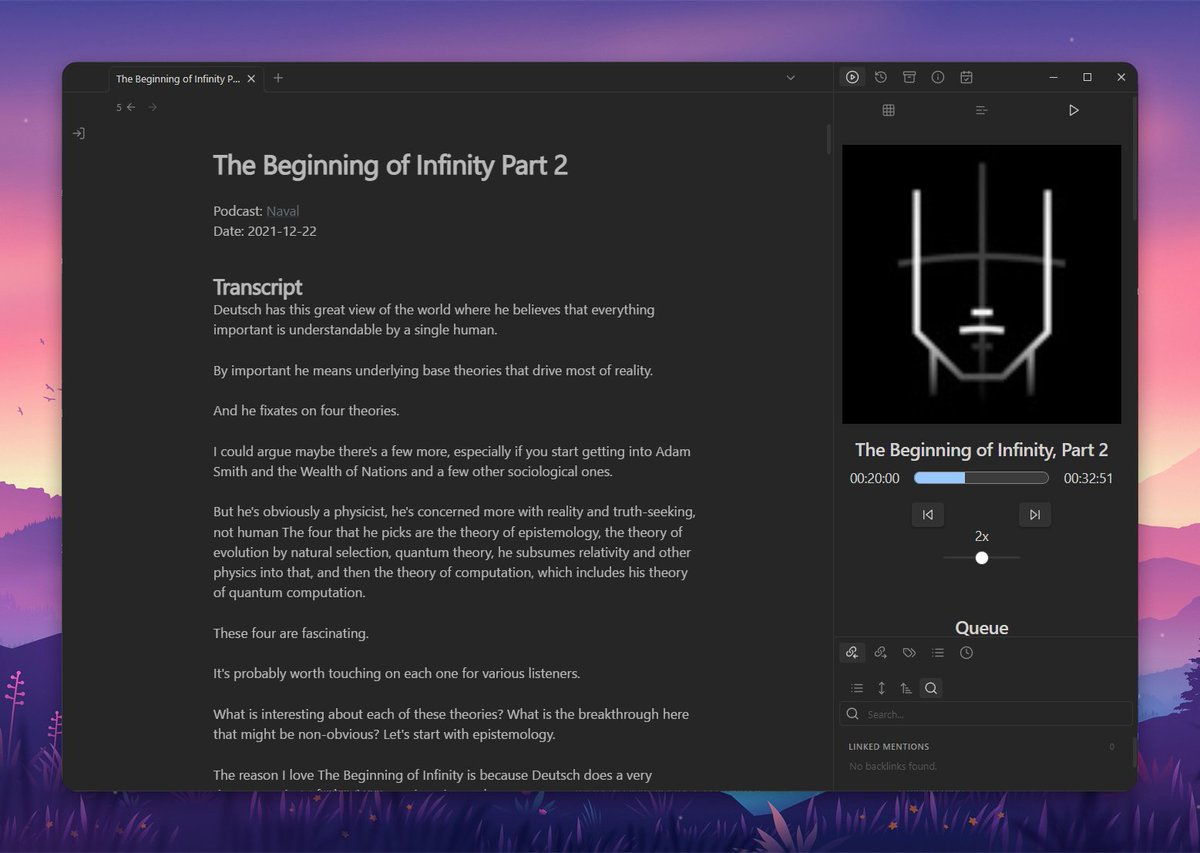
Task: Open the outgoing links tab icon
Action: click(x=881, y=653)
